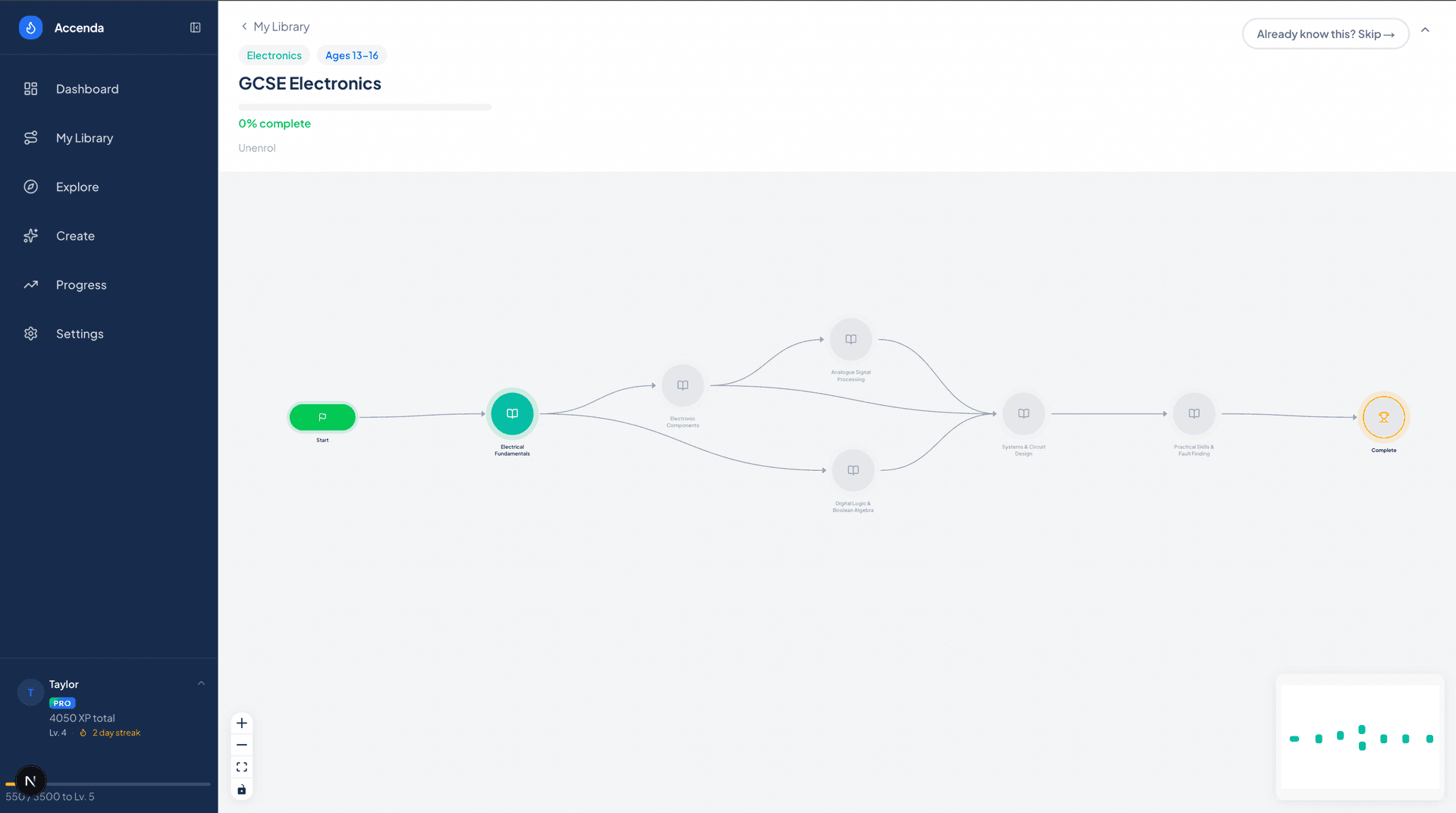Click the XP level progress bar
The image size is (1456, 813).
click(108, 784)
